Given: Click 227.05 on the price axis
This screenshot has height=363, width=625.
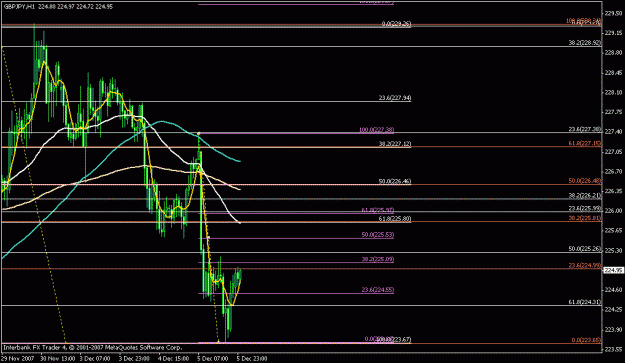Looking at the screenshot, I should tap(613, 151).
